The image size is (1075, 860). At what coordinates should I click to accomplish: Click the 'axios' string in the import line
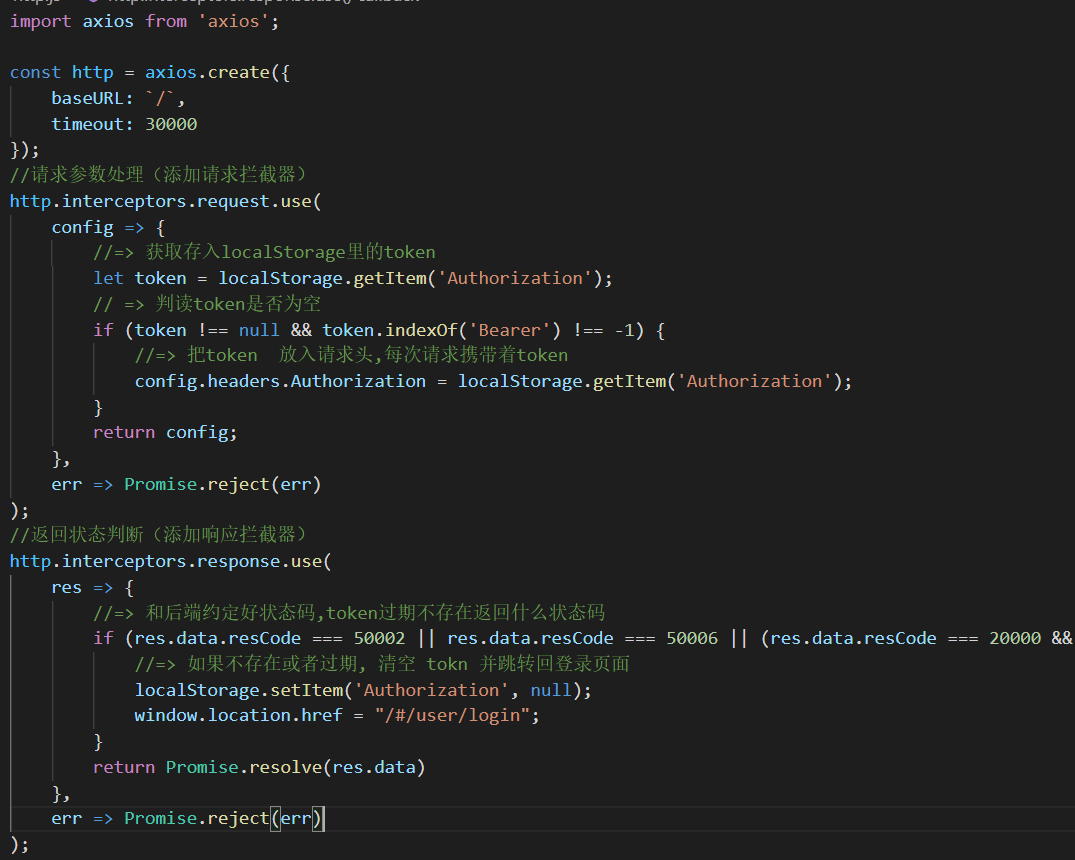point(234,21)
